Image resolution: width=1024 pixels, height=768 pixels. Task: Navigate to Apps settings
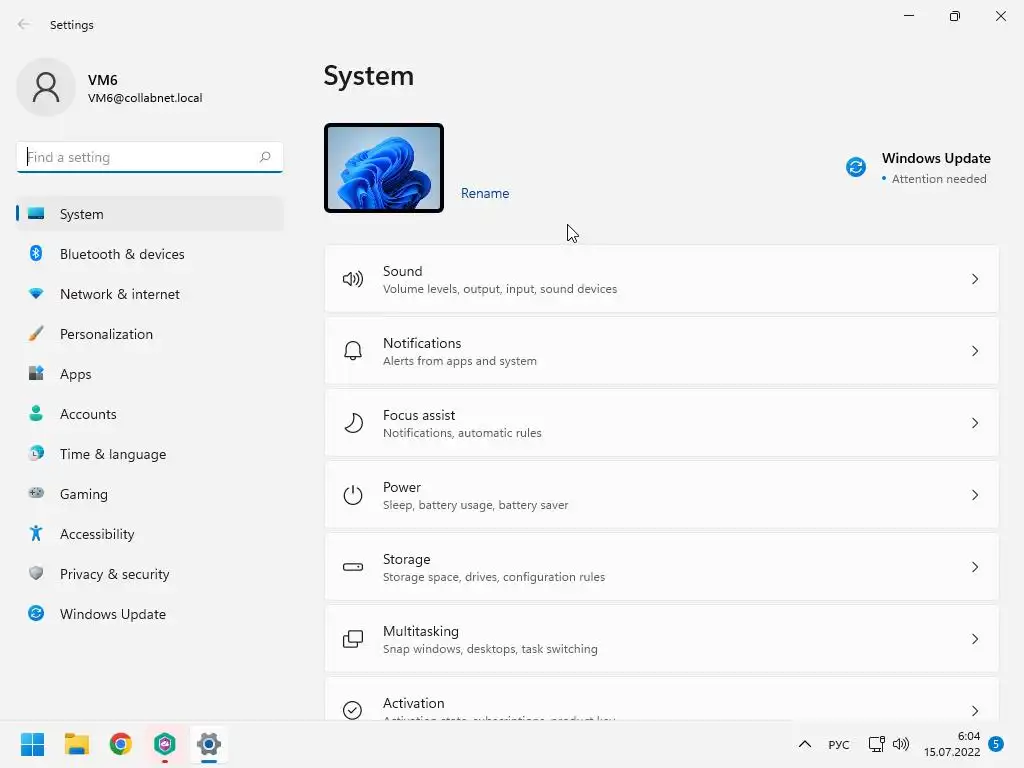coord(150,374)
